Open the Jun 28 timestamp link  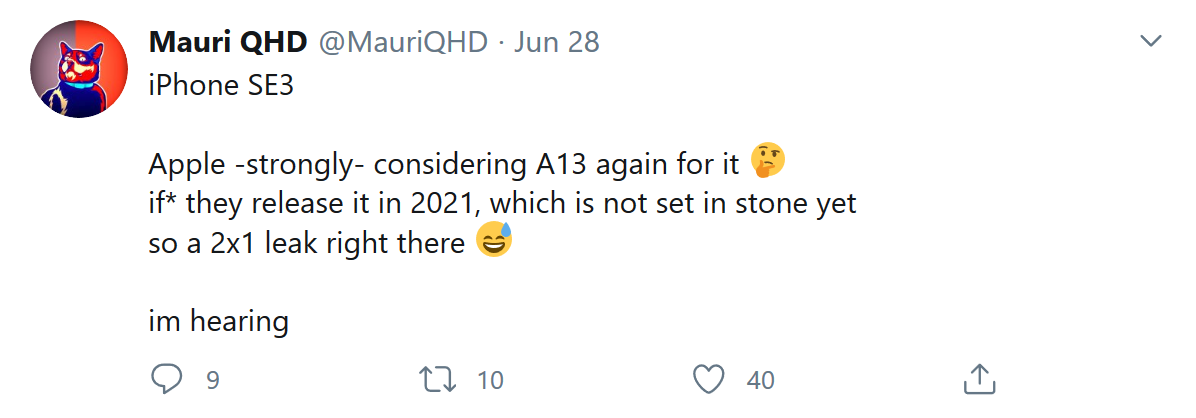click(x=555, y=42)
